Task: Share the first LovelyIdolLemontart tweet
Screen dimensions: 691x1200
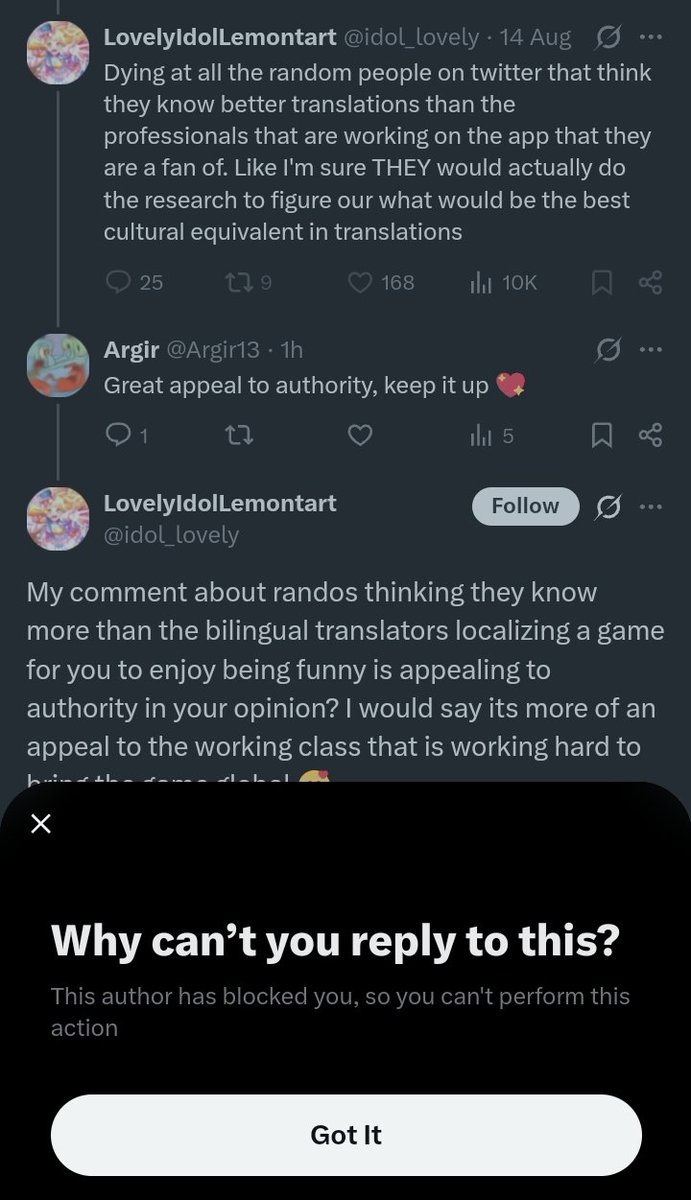Action: coord(650,284)
